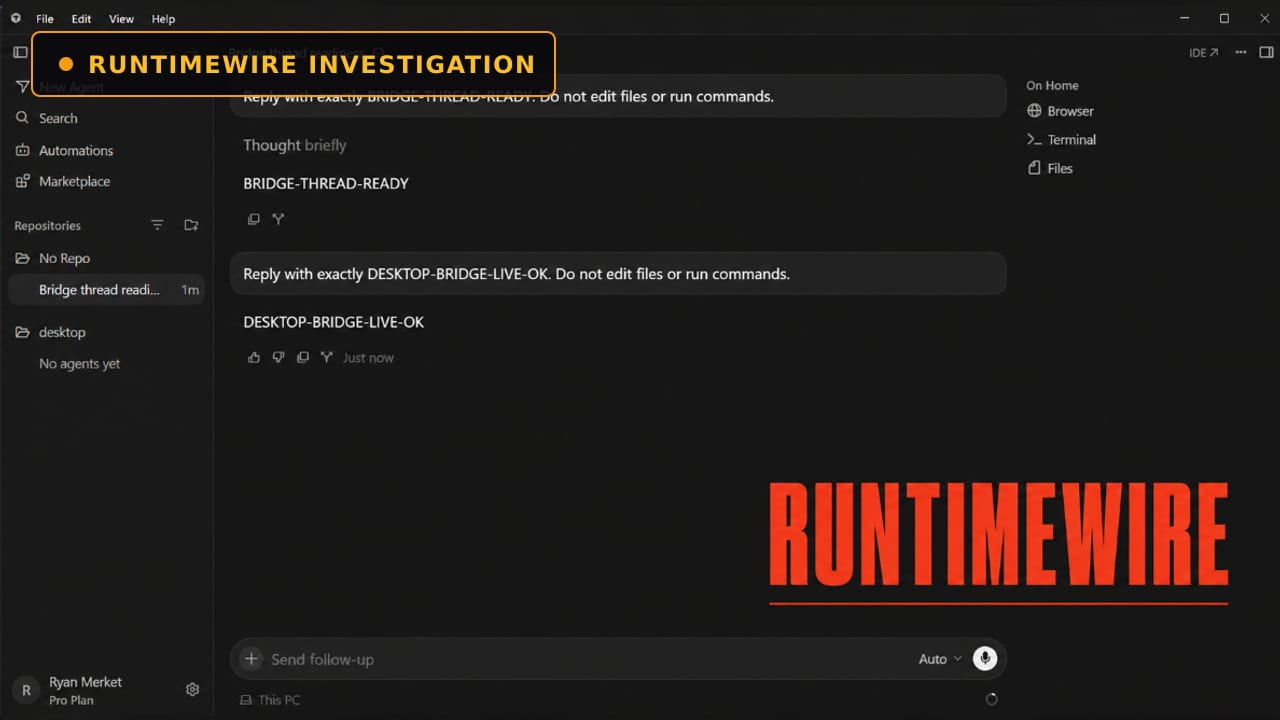Image resolution: width=1280 pixels, height=720 pixels.
Task: Click the Browser globe icon
Action: [x=1034, y=111]
